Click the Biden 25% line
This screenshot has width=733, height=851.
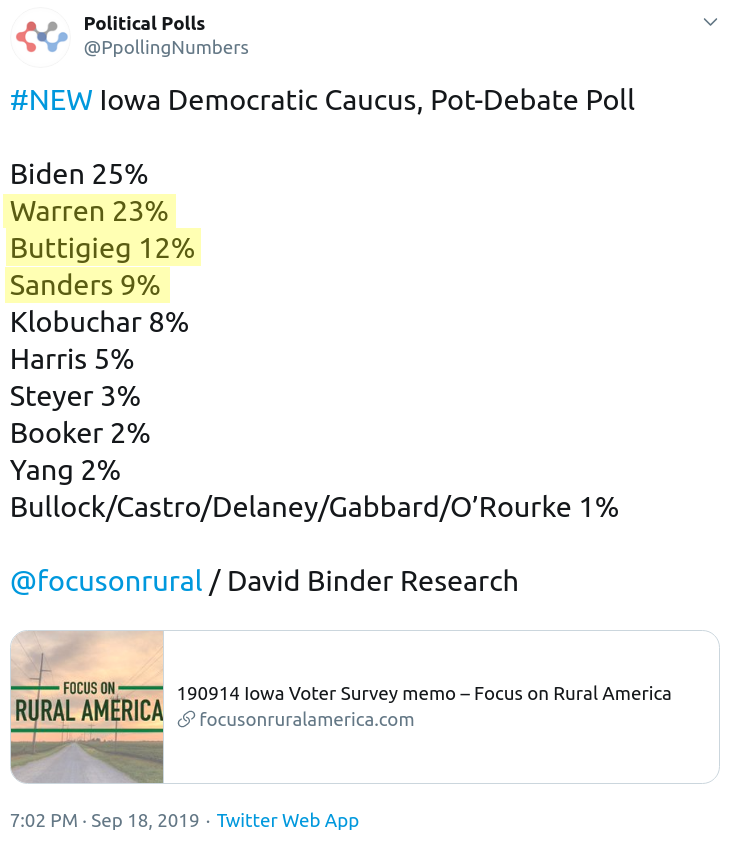[79, 174]
